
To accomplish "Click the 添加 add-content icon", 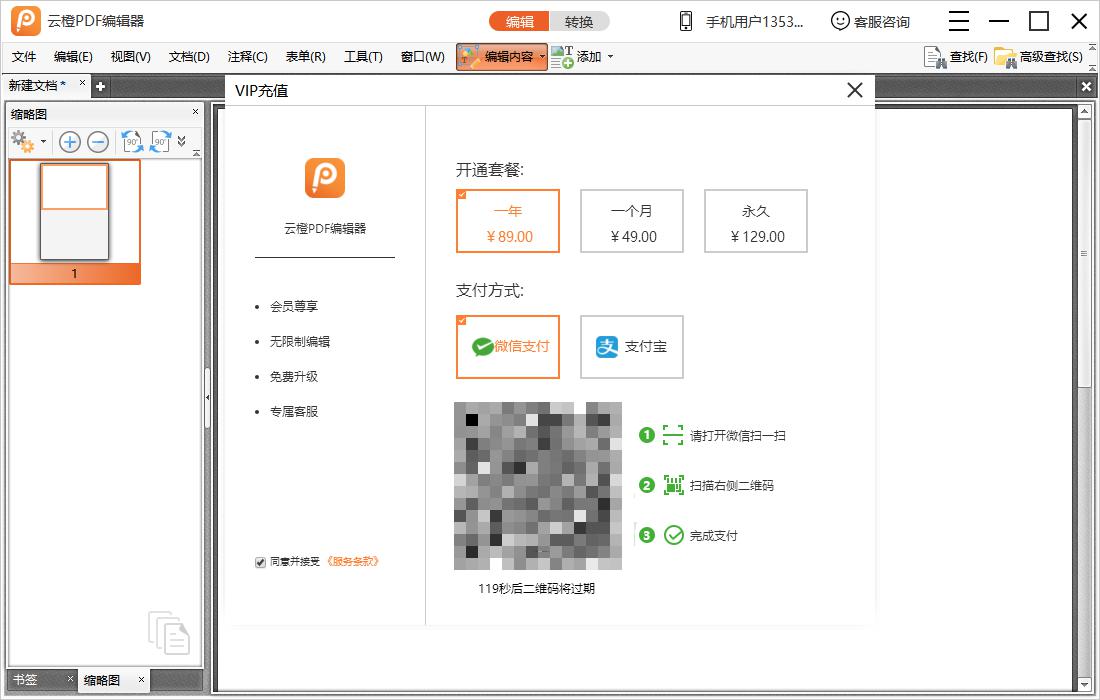I will coord(562,57).
